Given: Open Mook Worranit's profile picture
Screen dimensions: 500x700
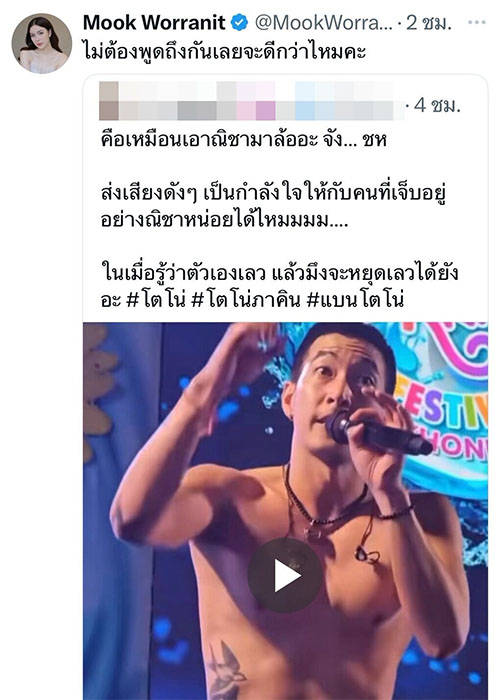Looking at the screenshot, I should pos(42,43).
